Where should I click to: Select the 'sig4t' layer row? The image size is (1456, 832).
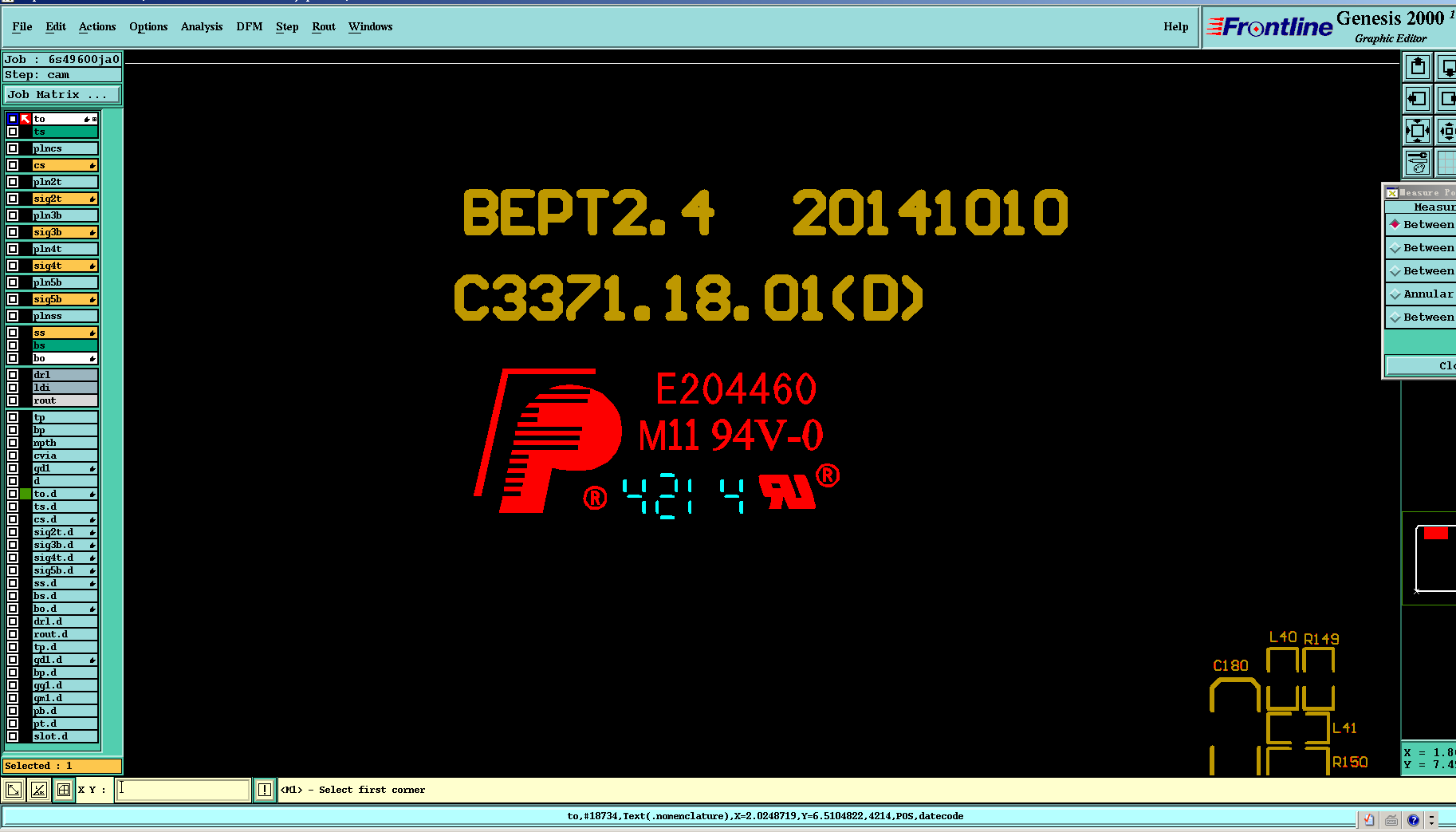[65, 266]
